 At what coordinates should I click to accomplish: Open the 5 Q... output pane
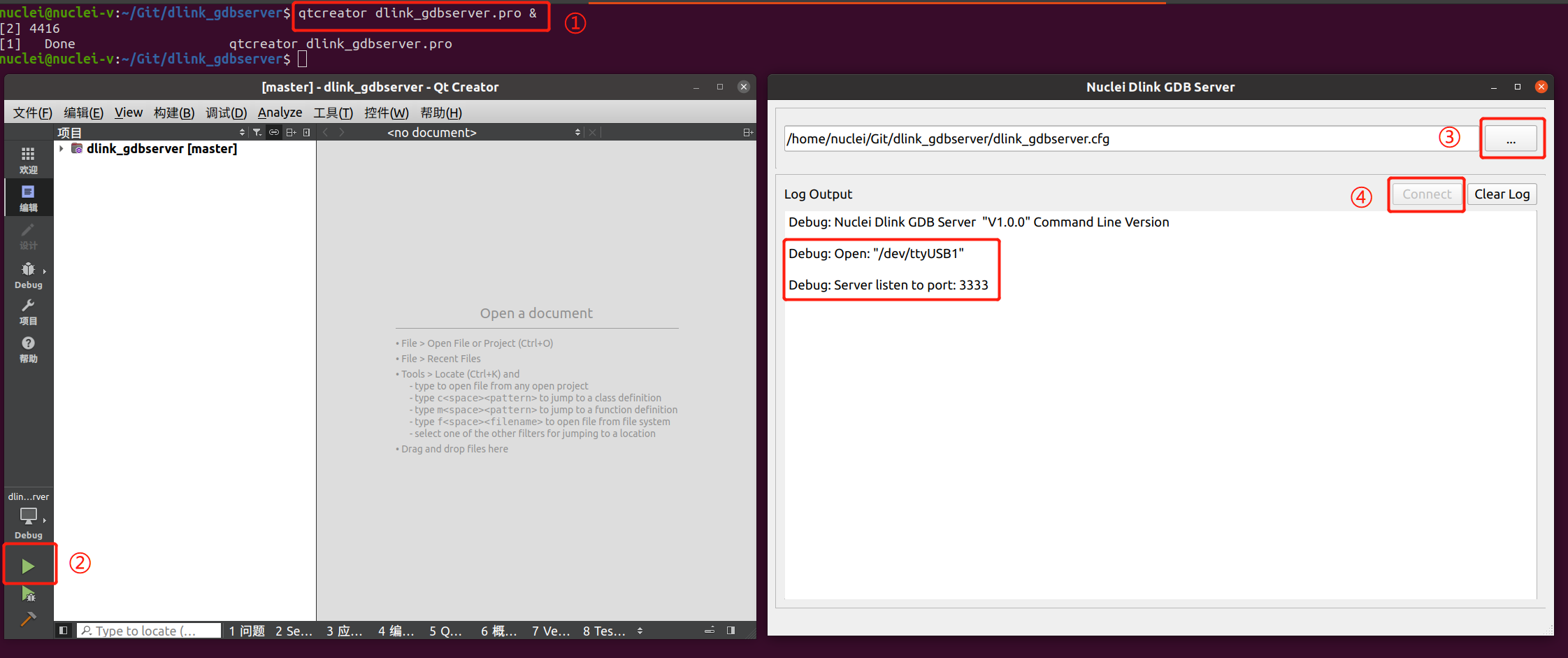pos(446,631)
